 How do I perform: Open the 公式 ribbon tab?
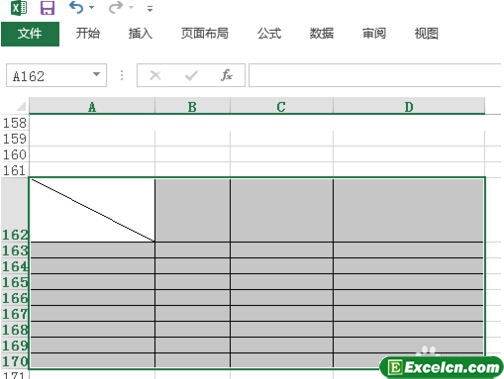coord(269,33)
